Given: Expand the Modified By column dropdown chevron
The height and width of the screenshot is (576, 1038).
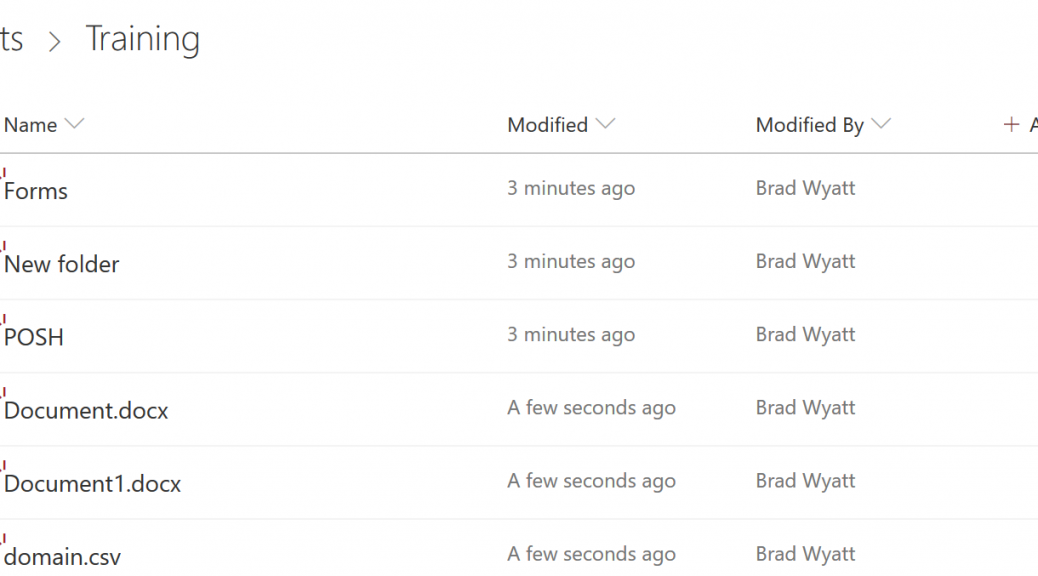Looking at the screenshot, I should pos(881,124).
